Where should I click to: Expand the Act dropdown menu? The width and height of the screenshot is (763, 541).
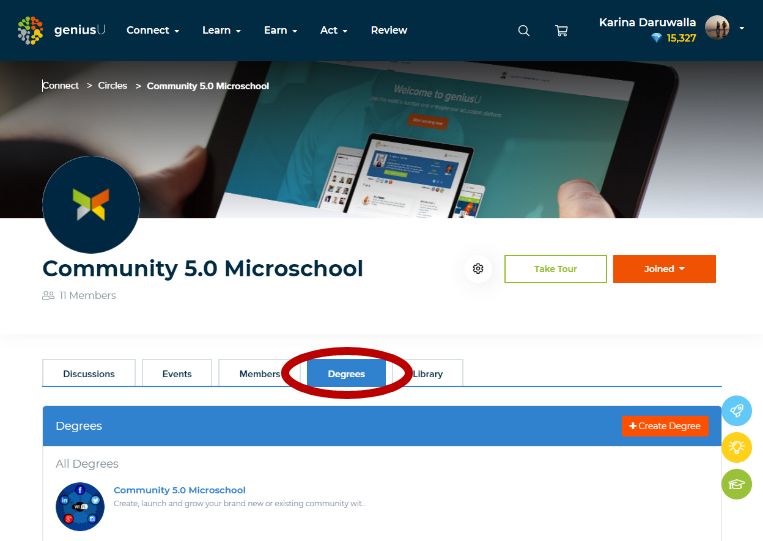[x=333, y=30]
